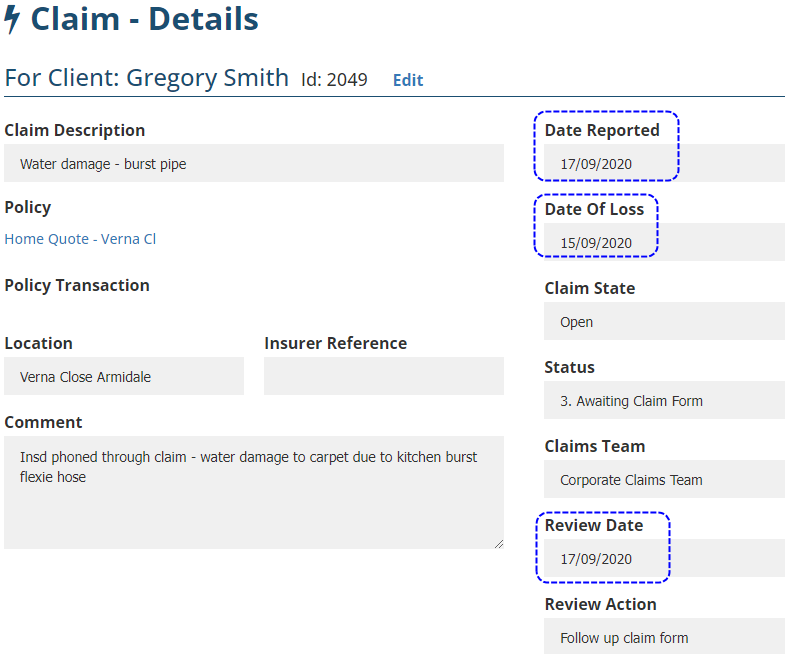Click the Location field showing Verna Close Armidale
Image resolution: width=785 pixels, height=654 pixels.
[x=124, y=377]
